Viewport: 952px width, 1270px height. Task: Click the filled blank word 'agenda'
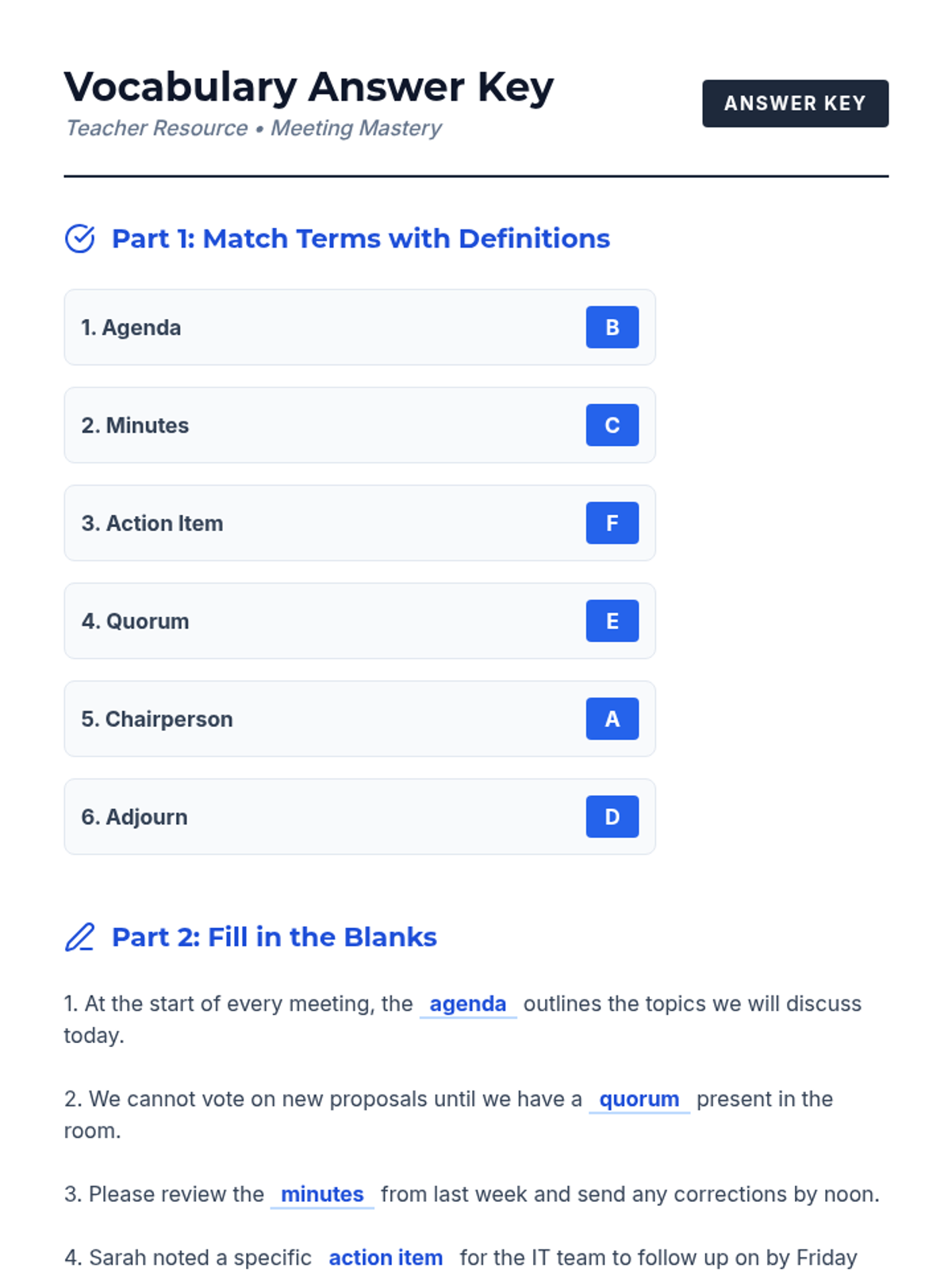point(468,1004)
